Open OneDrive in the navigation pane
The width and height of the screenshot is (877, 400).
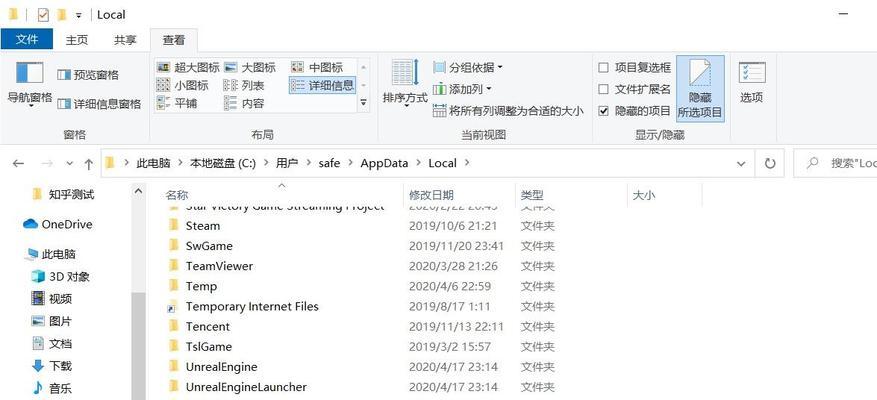coord(58,224)
